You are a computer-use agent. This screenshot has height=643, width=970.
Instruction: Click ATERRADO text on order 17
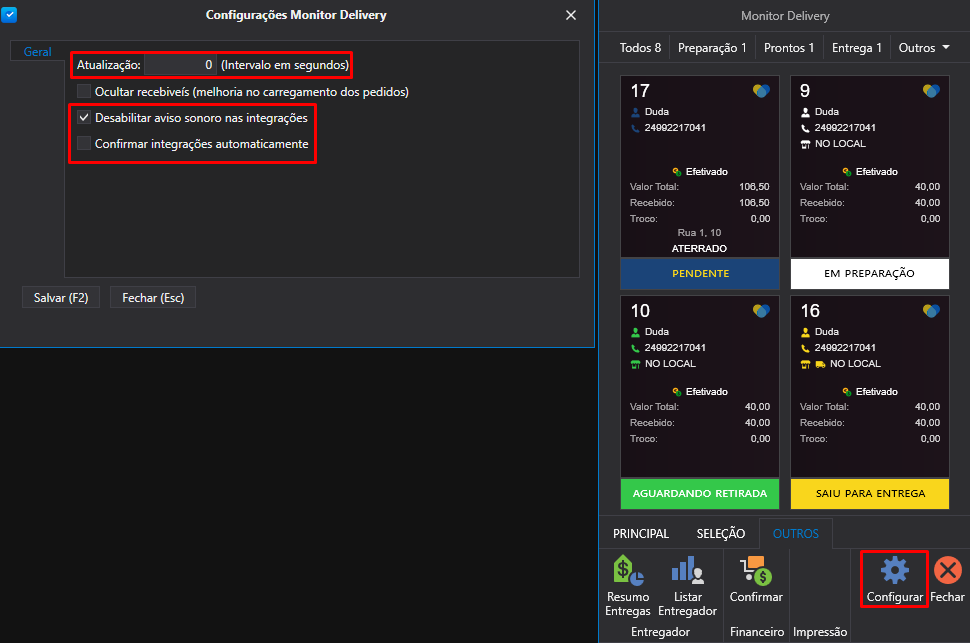(x=699, y=249)
